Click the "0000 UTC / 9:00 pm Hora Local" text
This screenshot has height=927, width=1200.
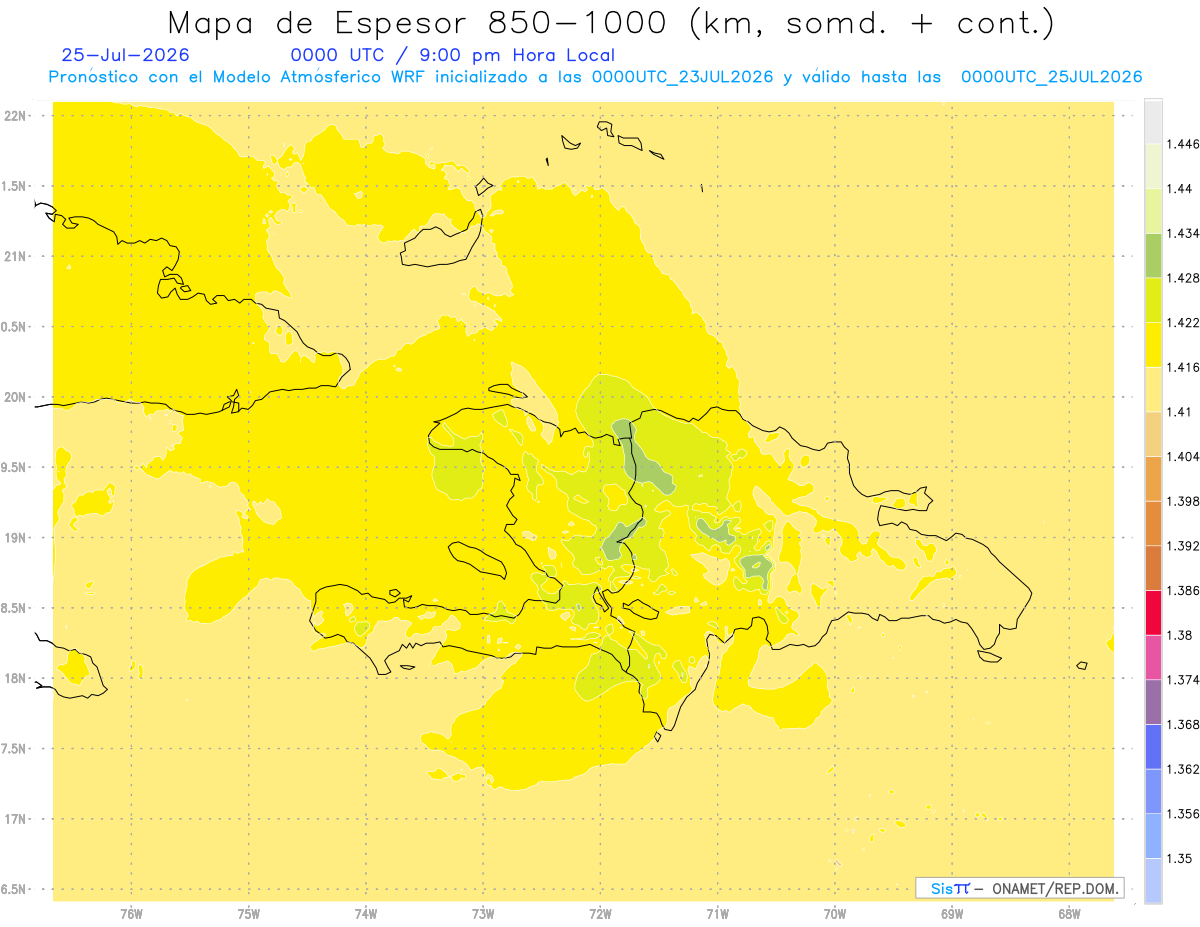[453, 56]
